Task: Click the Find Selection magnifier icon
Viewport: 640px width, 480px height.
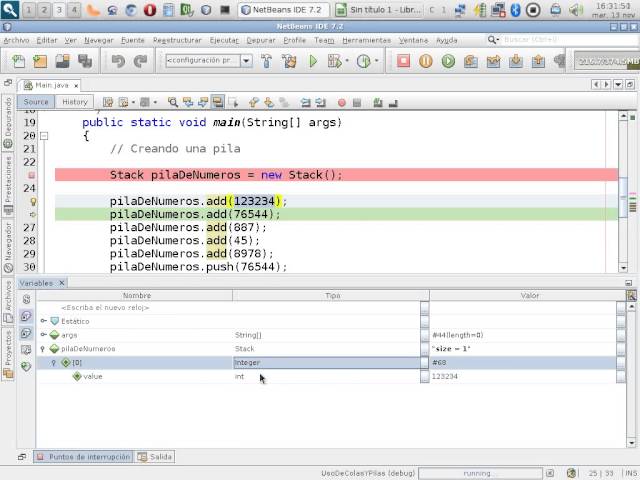Action: tap(173, 102)
